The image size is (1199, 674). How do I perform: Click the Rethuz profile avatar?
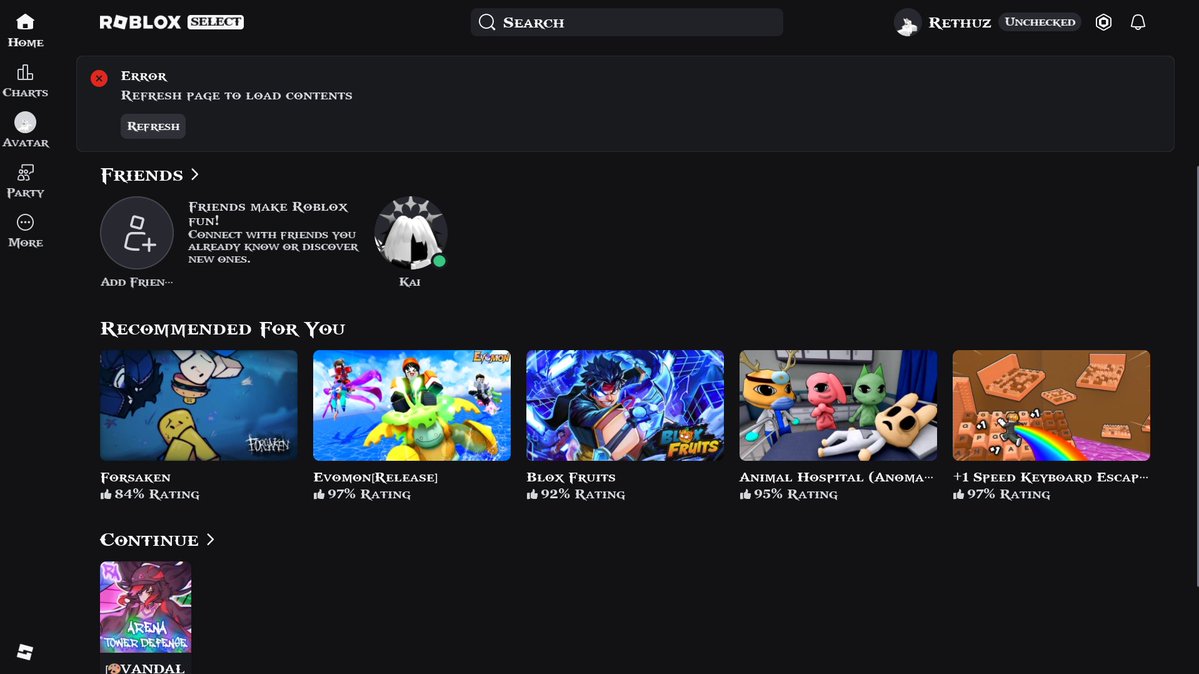pos(908,23)
